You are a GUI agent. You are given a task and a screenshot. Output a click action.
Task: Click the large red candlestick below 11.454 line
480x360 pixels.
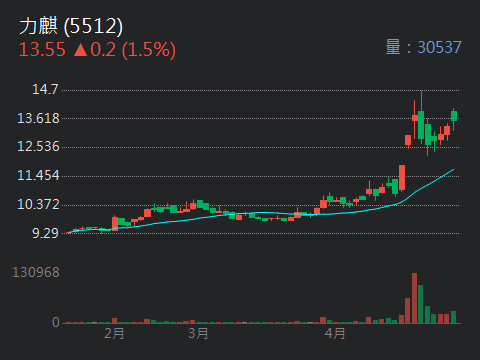click(x=402, y=178)
